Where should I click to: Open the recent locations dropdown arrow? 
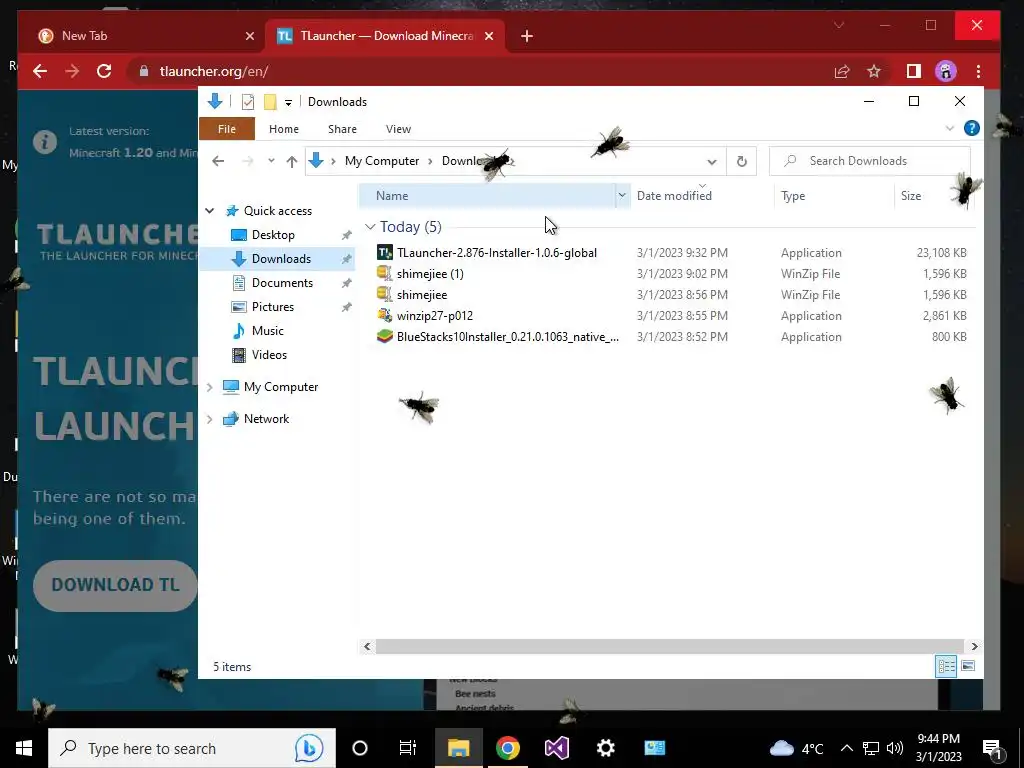(x=271, y=161)
